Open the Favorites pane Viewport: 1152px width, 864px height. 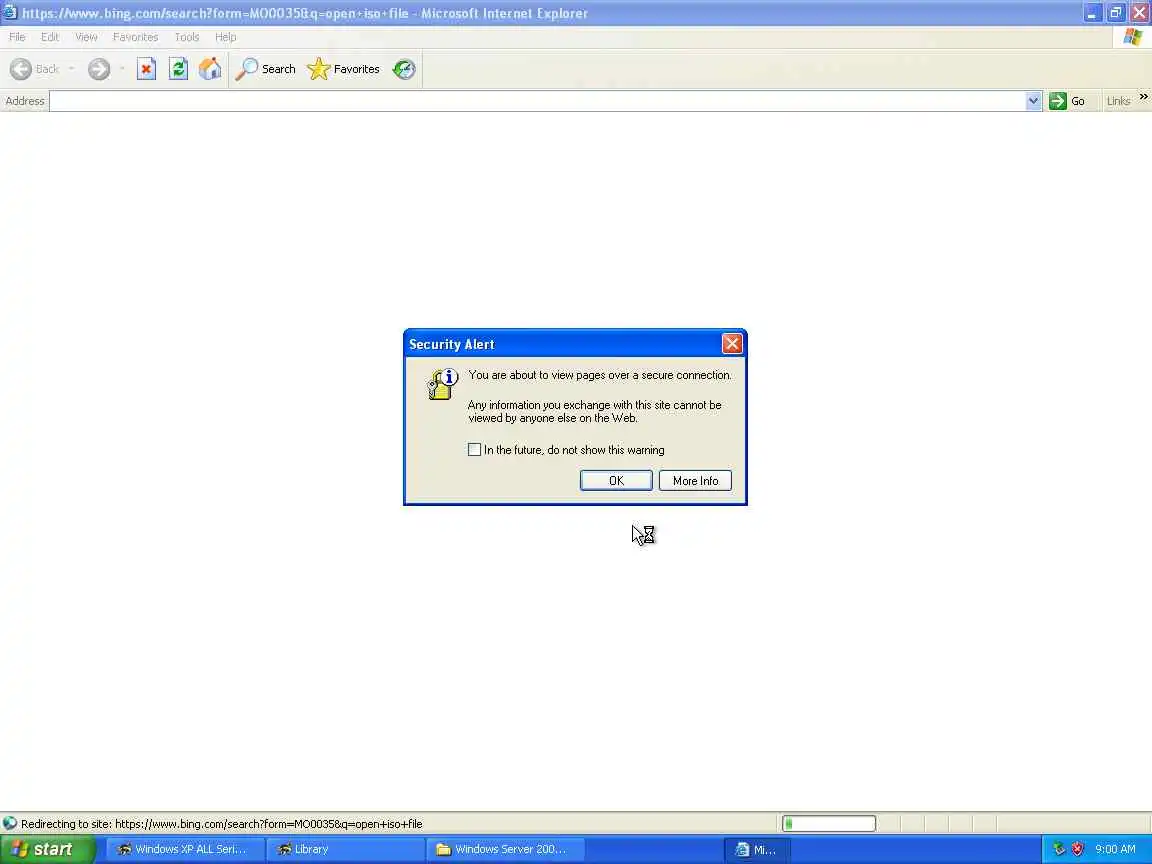click(344, 69)
